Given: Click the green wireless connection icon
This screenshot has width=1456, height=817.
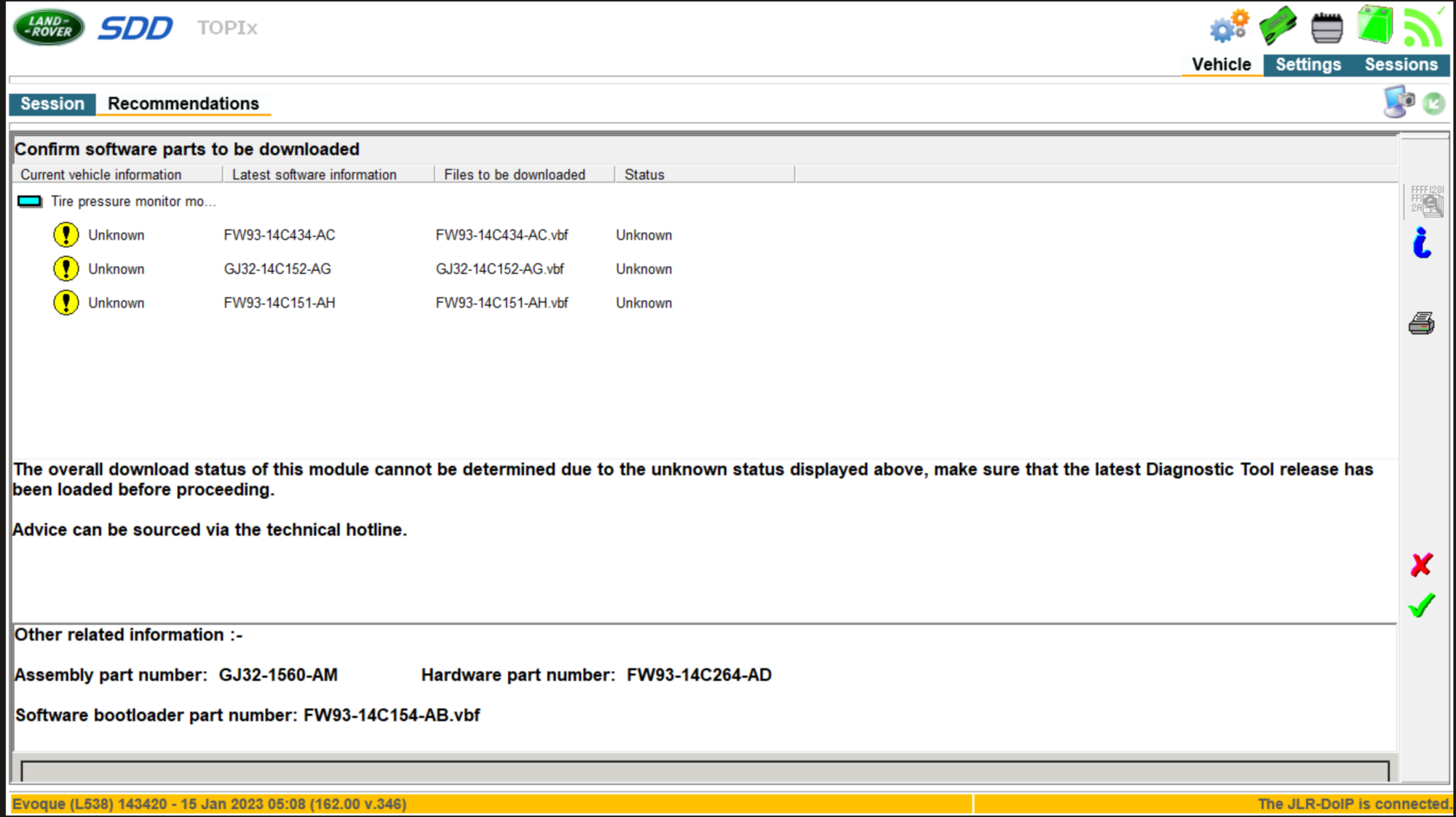Looking at the screenshot, I should [x=1423, y=26].
